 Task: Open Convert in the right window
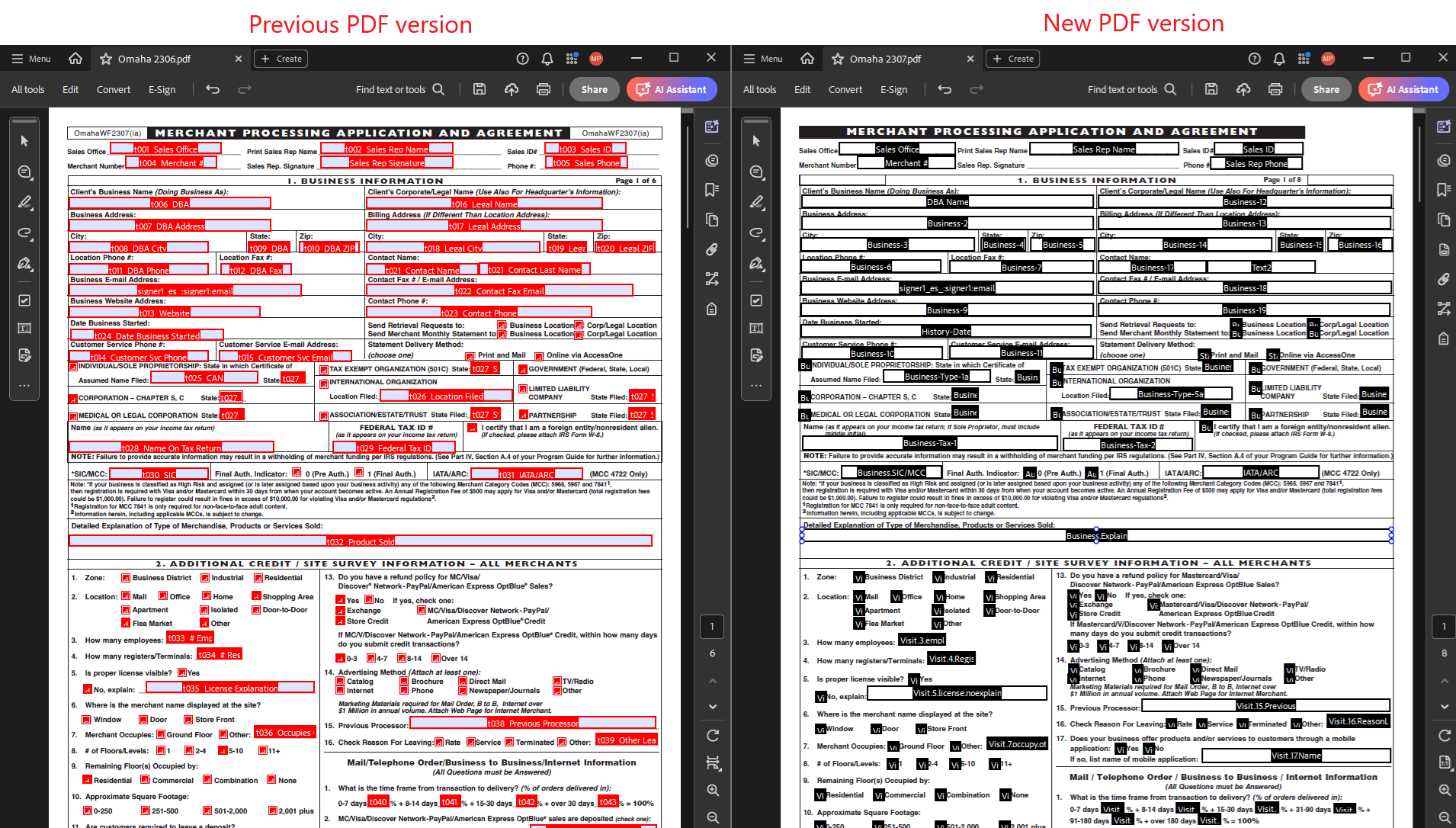(x=845, y=89)
